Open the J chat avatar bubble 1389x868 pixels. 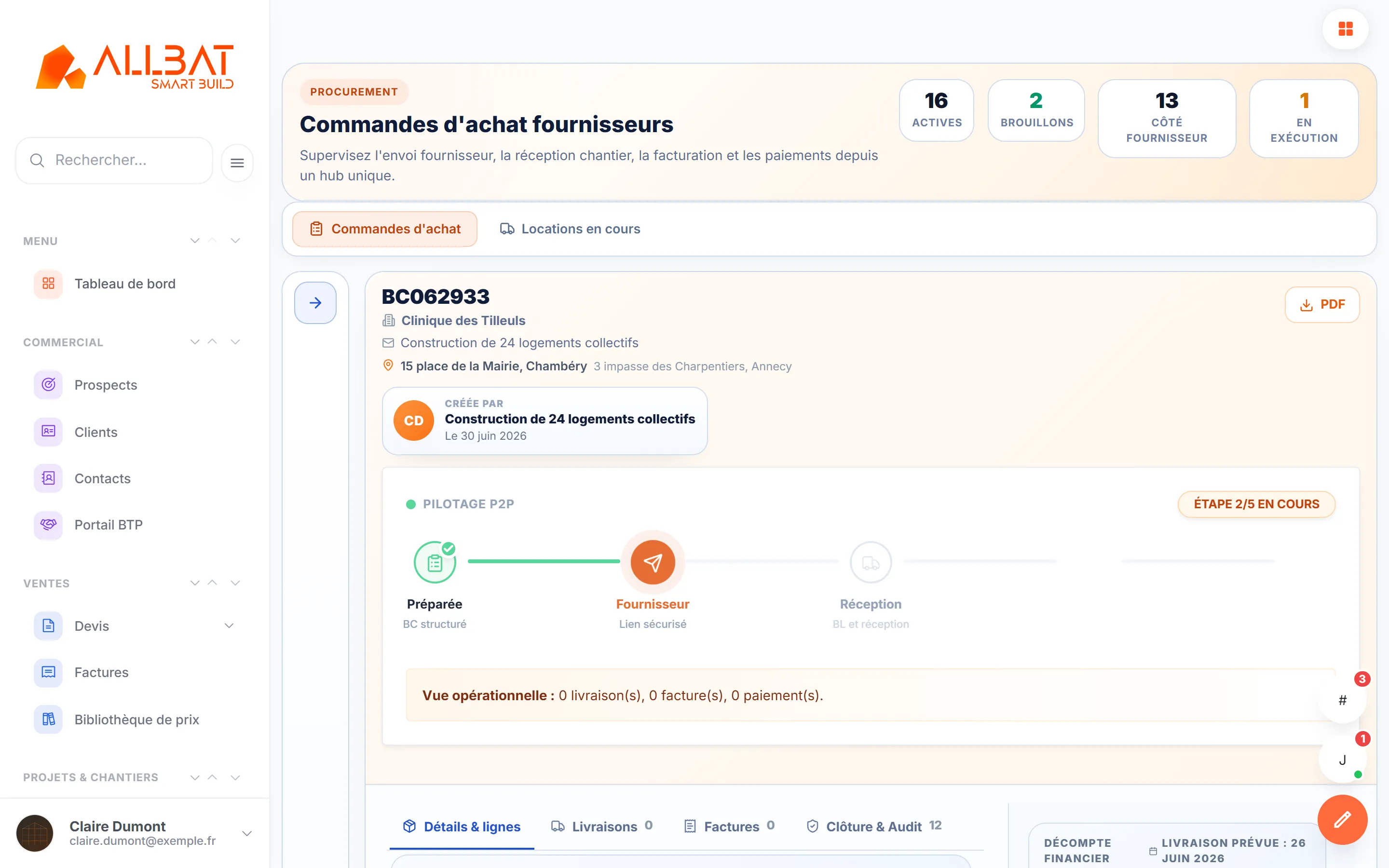point(1343,759)
